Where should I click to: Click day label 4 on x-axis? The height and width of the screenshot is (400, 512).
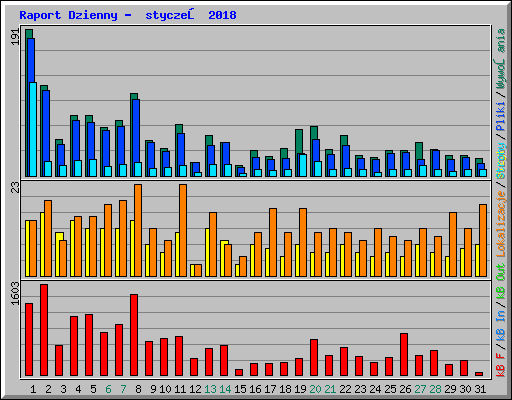(78, 389)
